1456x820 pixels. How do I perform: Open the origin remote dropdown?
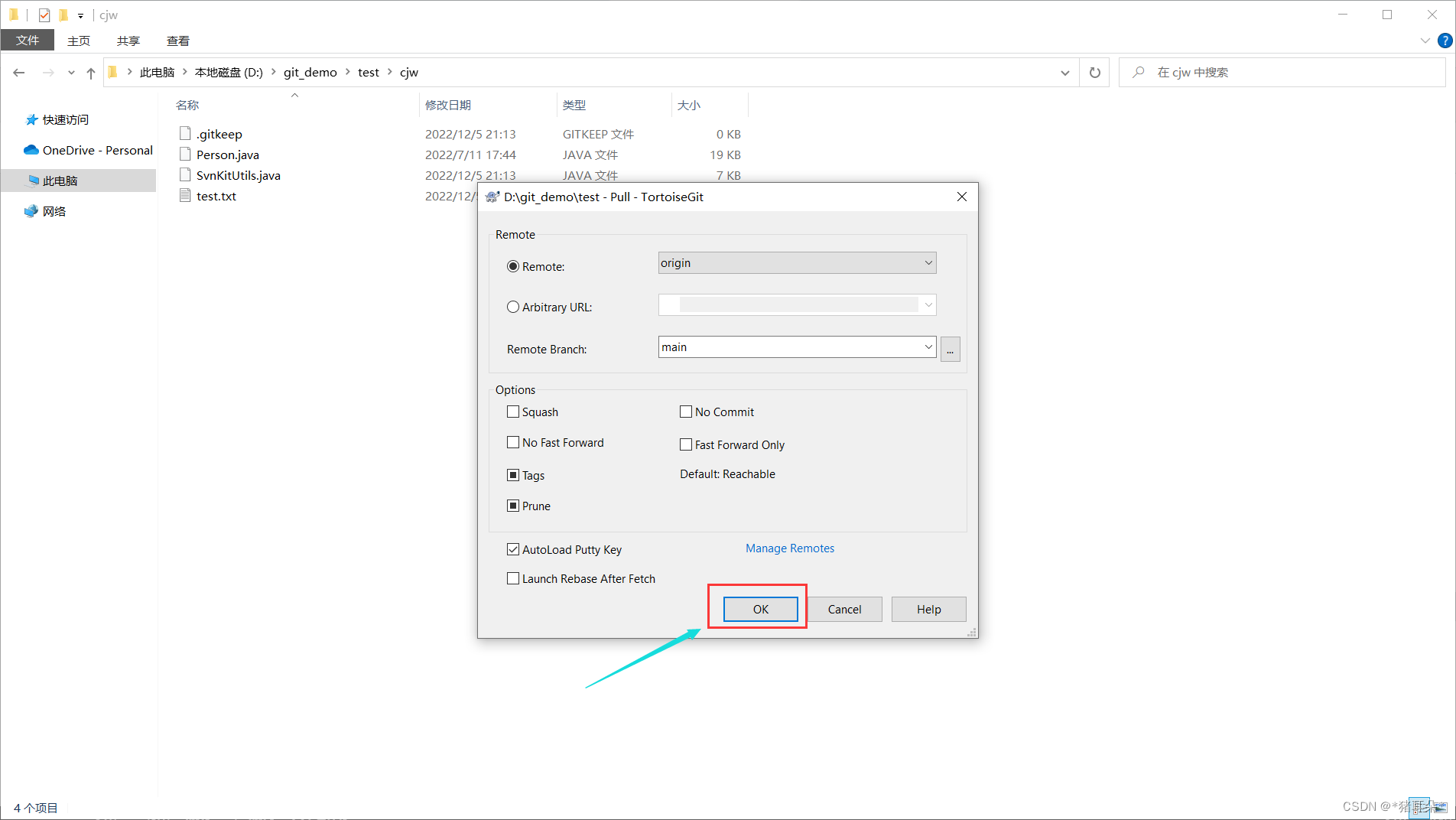928,262
